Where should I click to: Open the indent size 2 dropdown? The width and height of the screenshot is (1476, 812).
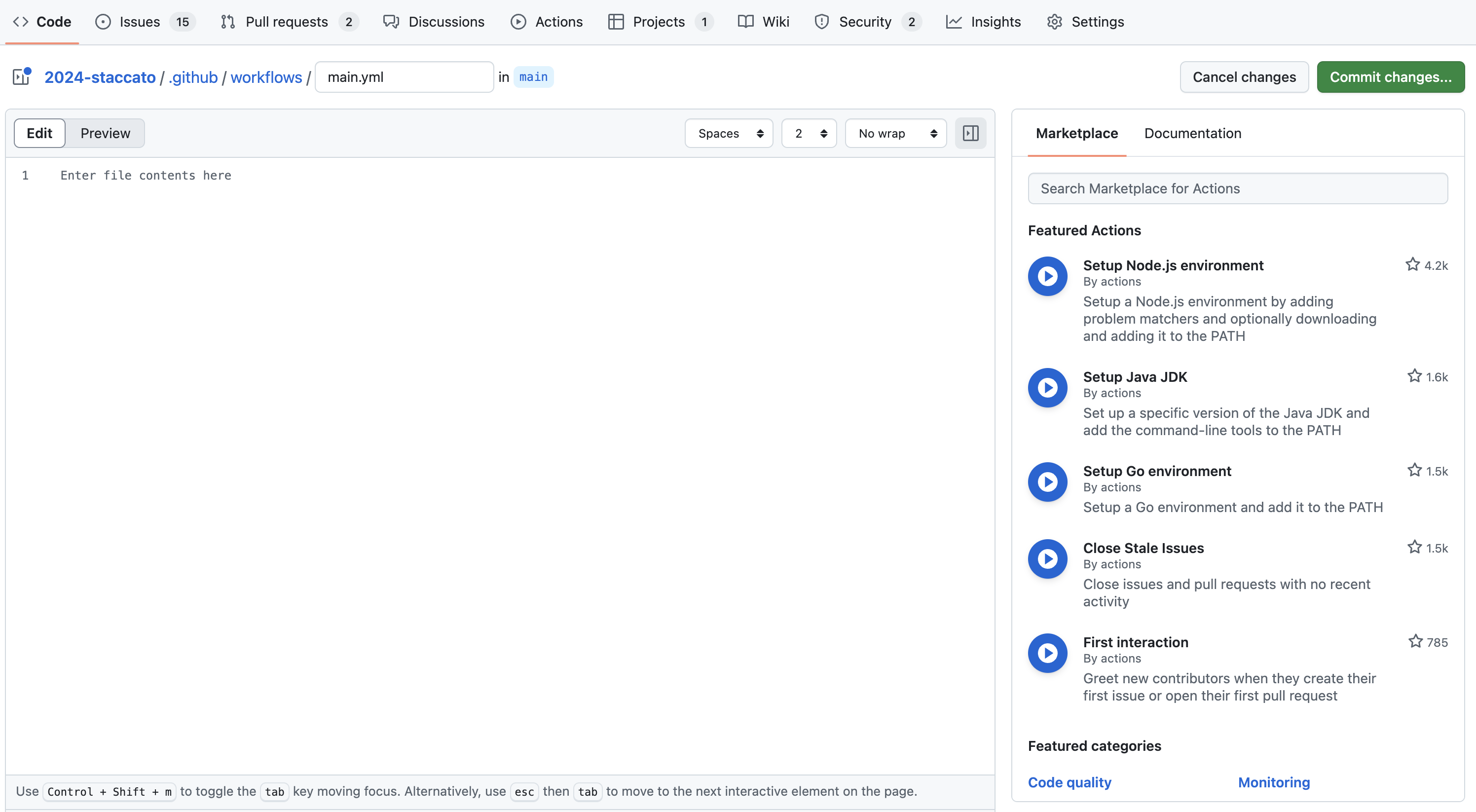pyautogui.click(x=809, y=134)
